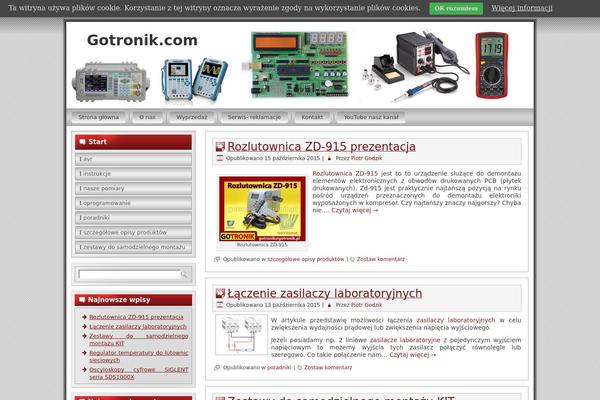Click arrow bullet beside Oscyloskopy cyfrowe link

pos(85,370)
